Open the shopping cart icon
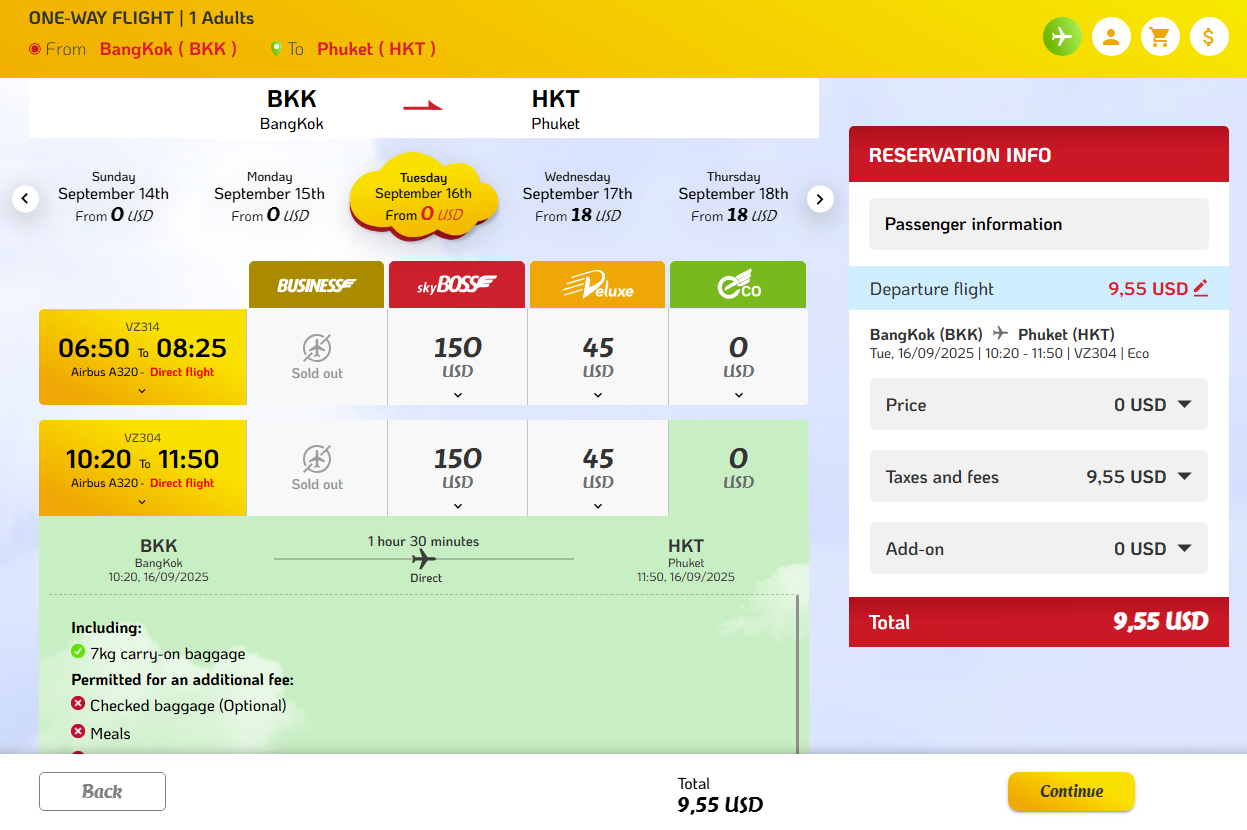 (x=1160, y=37)
